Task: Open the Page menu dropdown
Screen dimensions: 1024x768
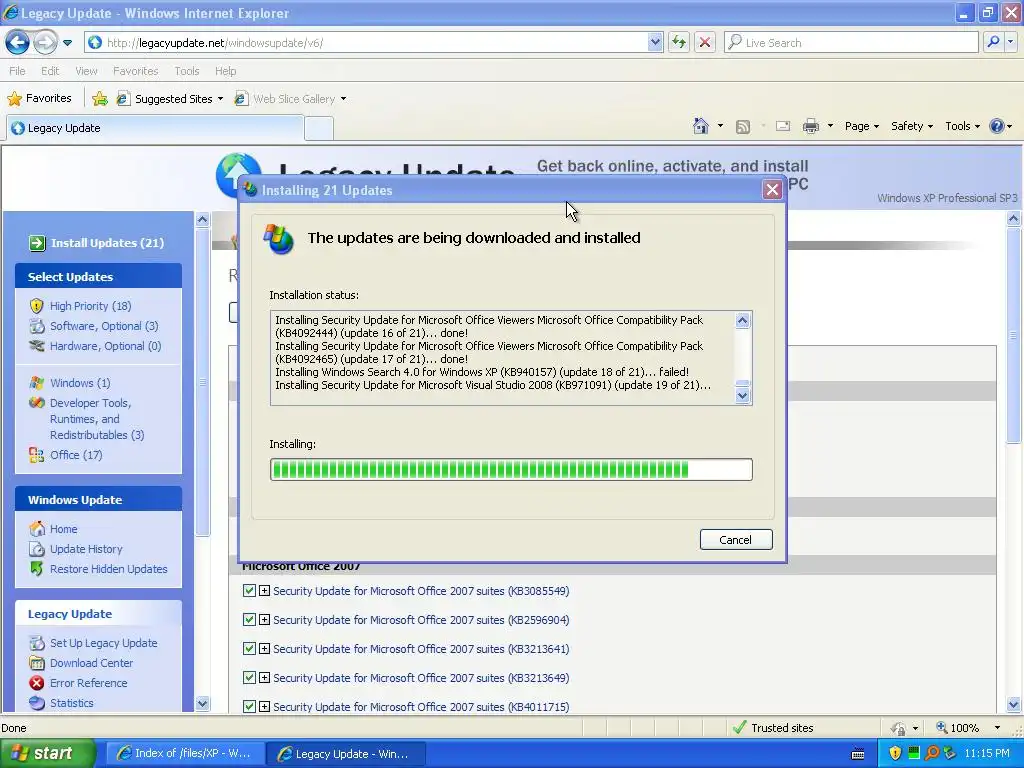Action: [861, 126]
